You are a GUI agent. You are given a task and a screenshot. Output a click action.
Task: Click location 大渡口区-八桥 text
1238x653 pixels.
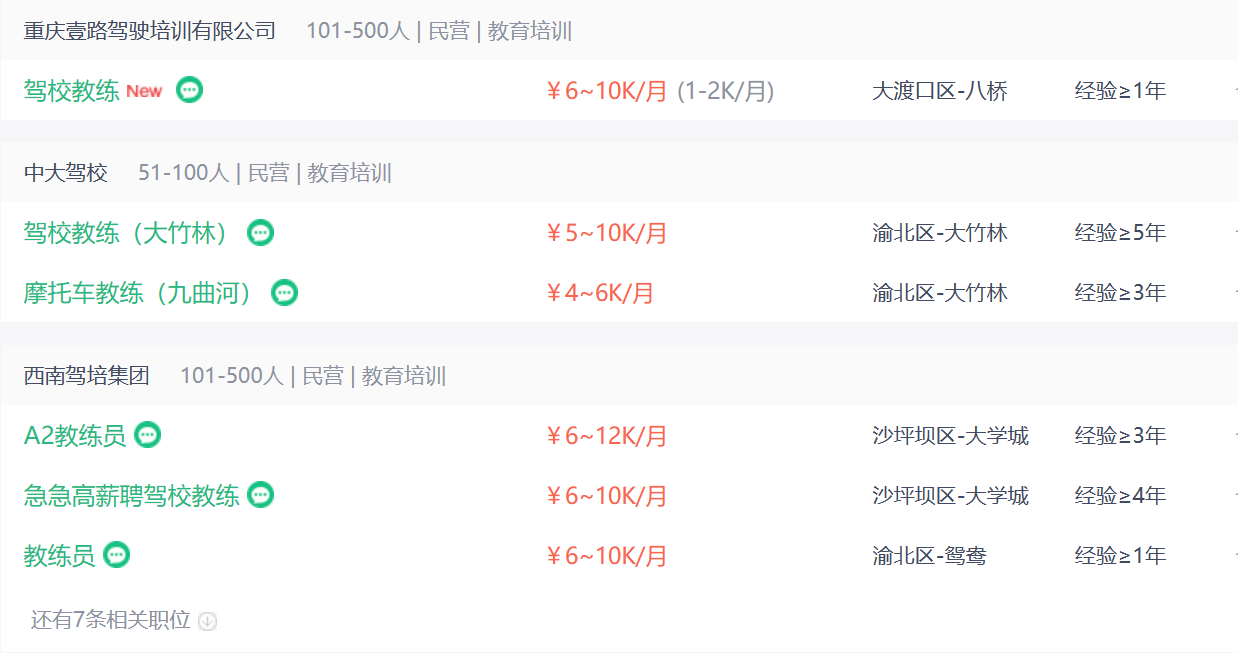[x=940, y=91]
